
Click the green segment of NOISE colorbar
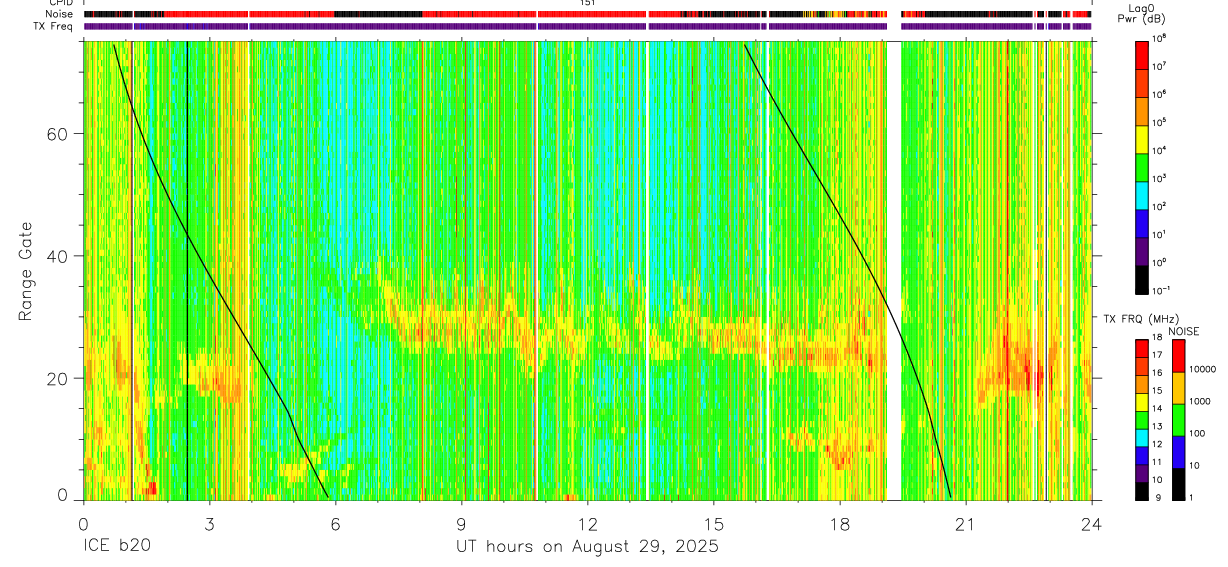[1178, 420]
